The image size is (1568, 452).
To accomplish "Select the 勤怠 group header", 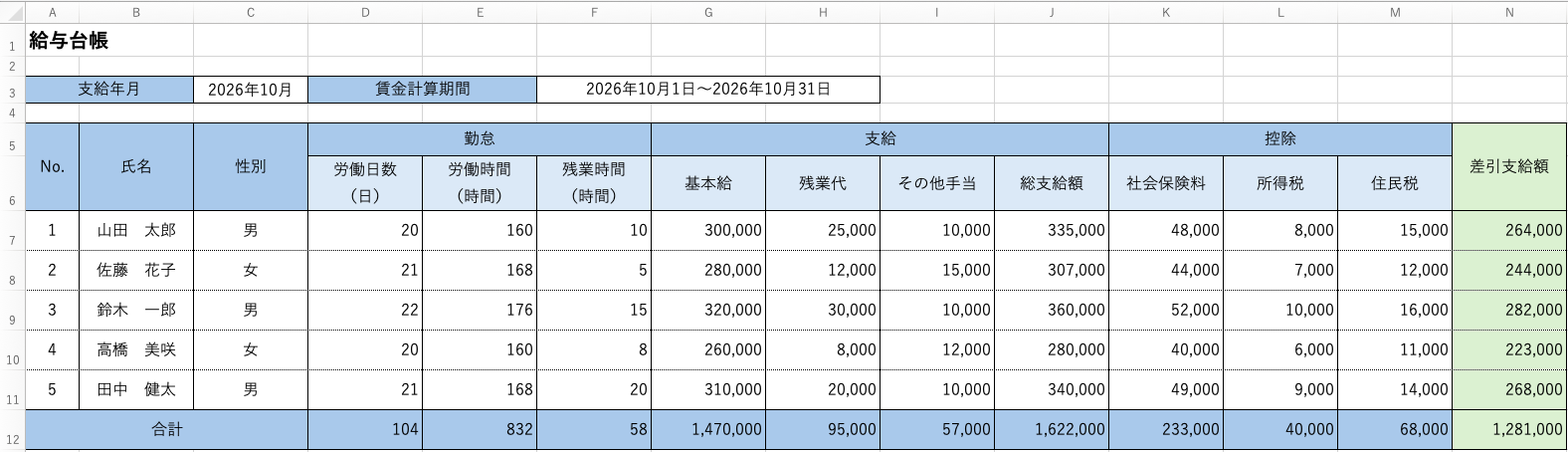I will (480, 139).
